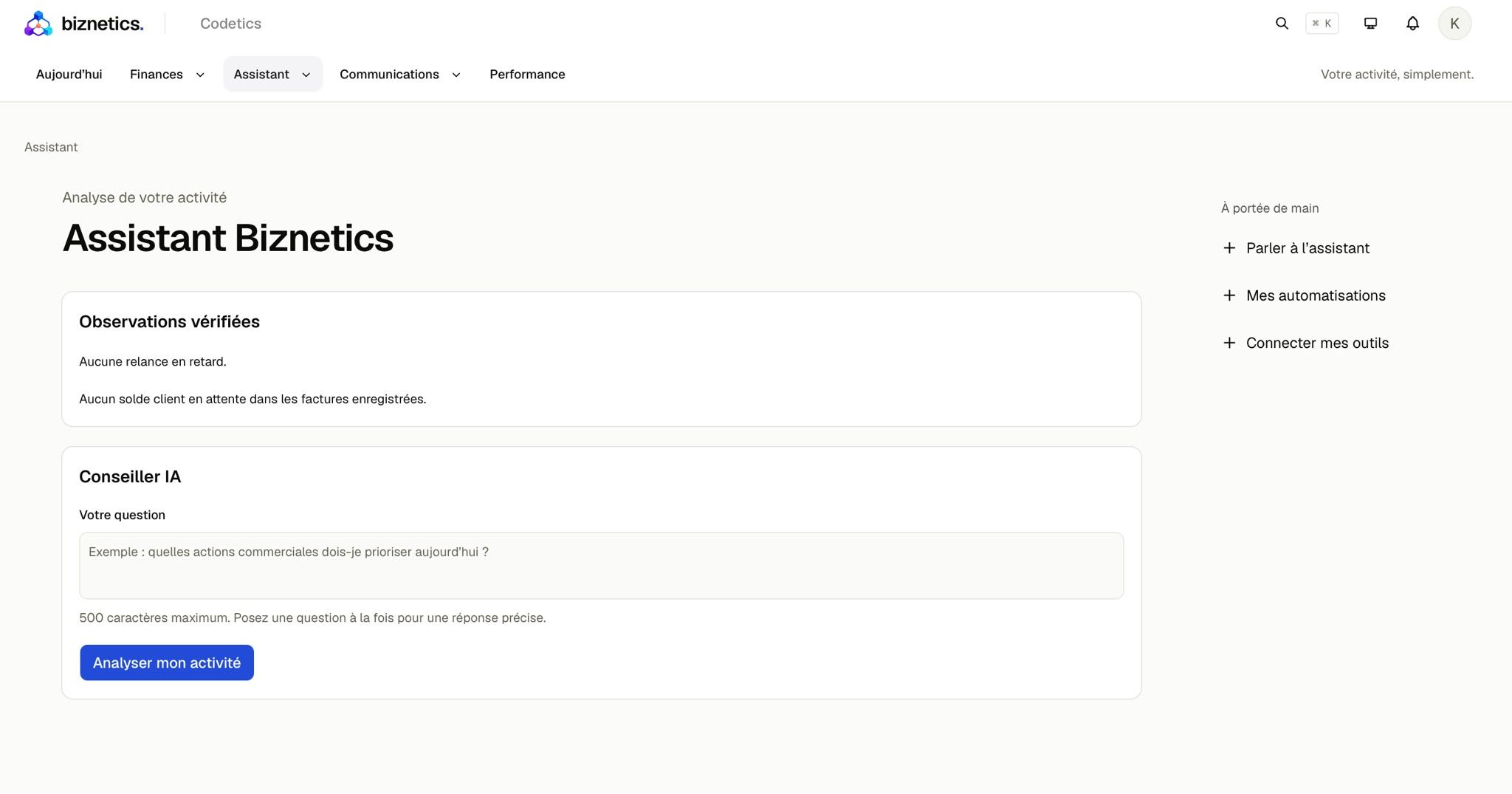The image size is (1512, 794).
Task: Go to Aujourd'hui tab
Action: (69, 74)
